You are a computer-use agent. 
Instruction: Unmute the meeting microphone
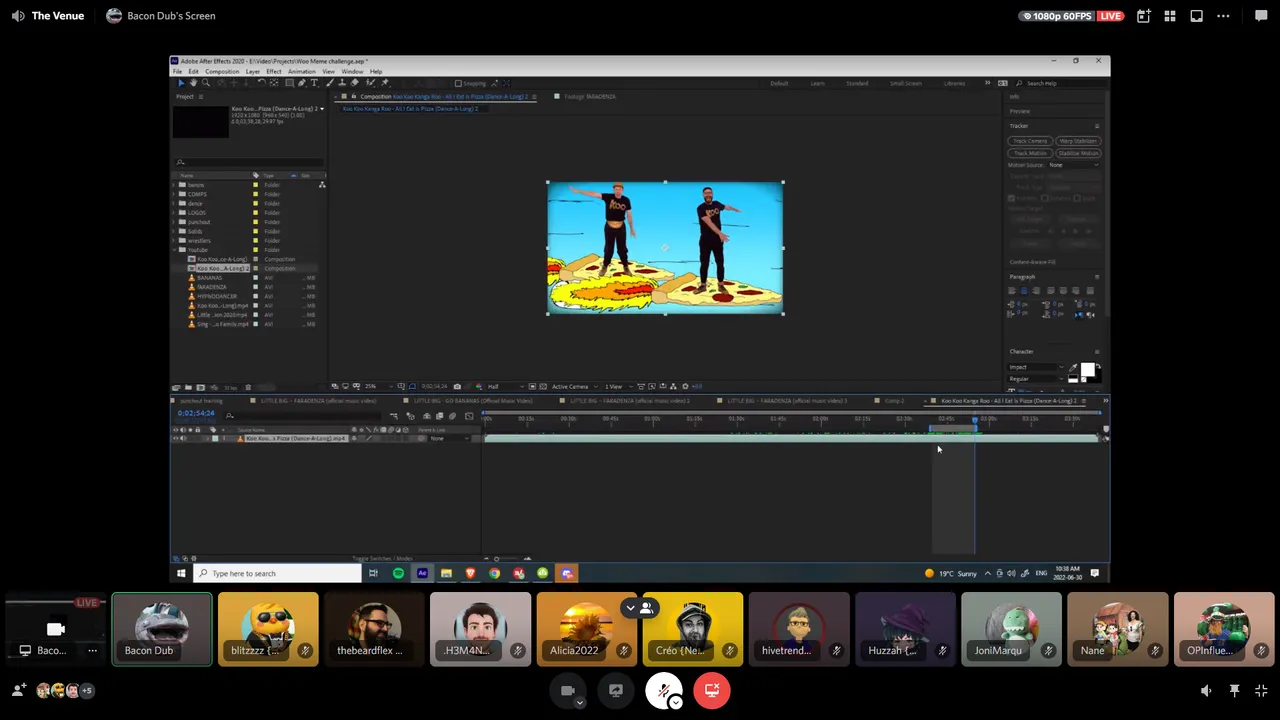663,690
